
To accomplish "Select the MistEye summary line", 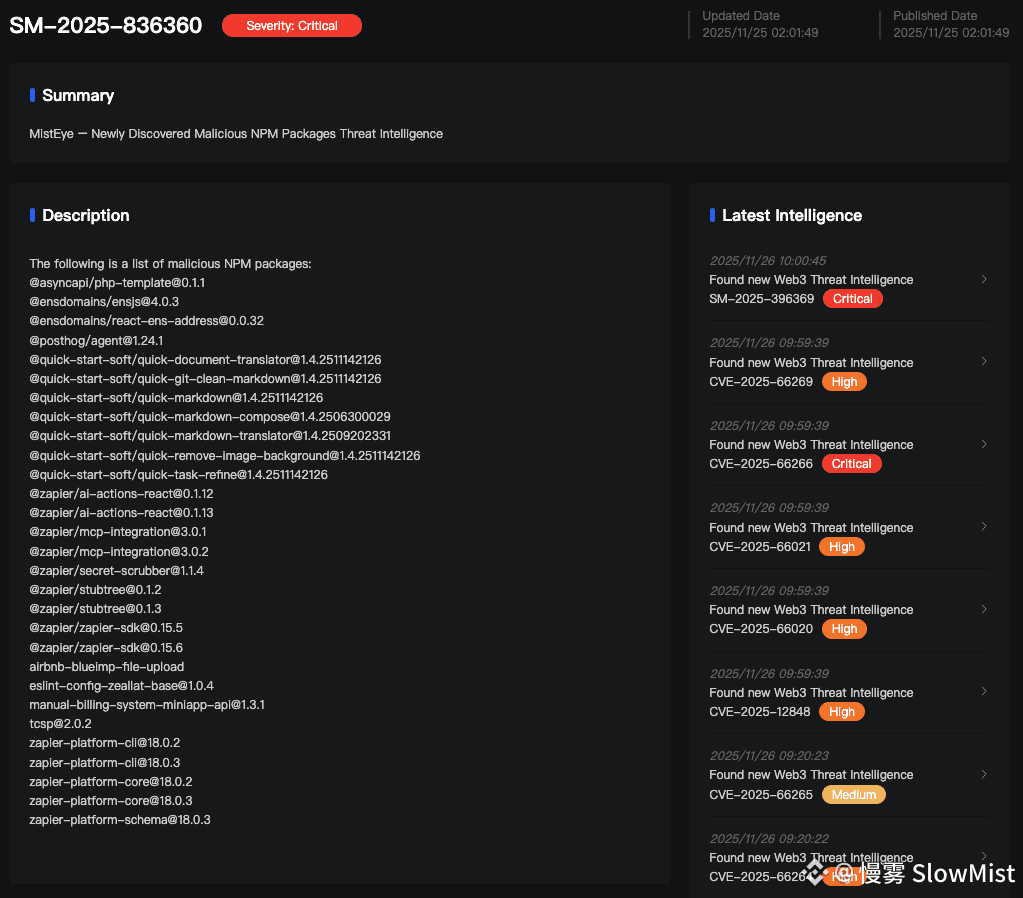I will (x=236, y=134).
